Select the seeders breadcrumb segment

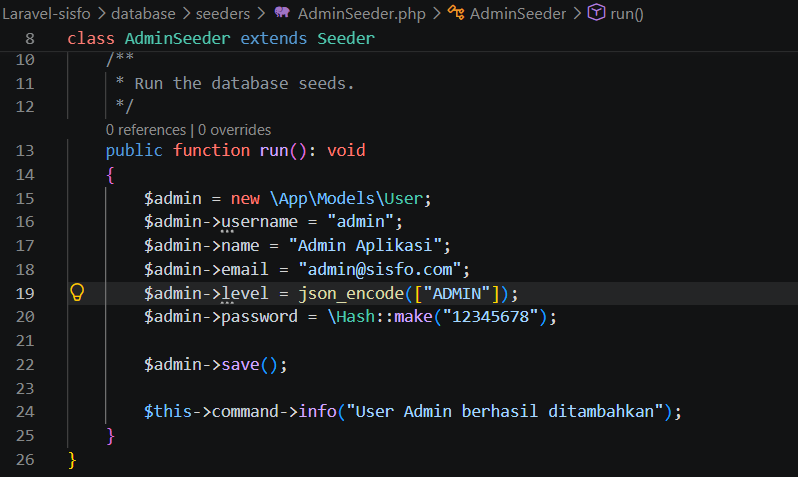click(x=223, y=14)
